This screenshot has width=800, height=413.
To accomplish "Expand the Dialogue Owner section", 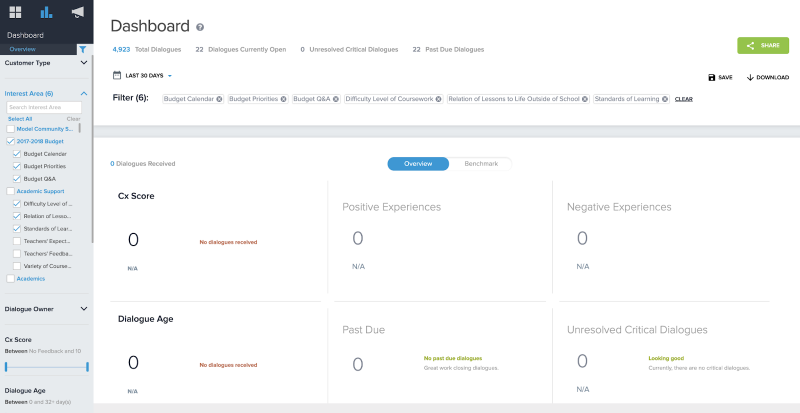I will pyautogui.click(x=84, y=309).
